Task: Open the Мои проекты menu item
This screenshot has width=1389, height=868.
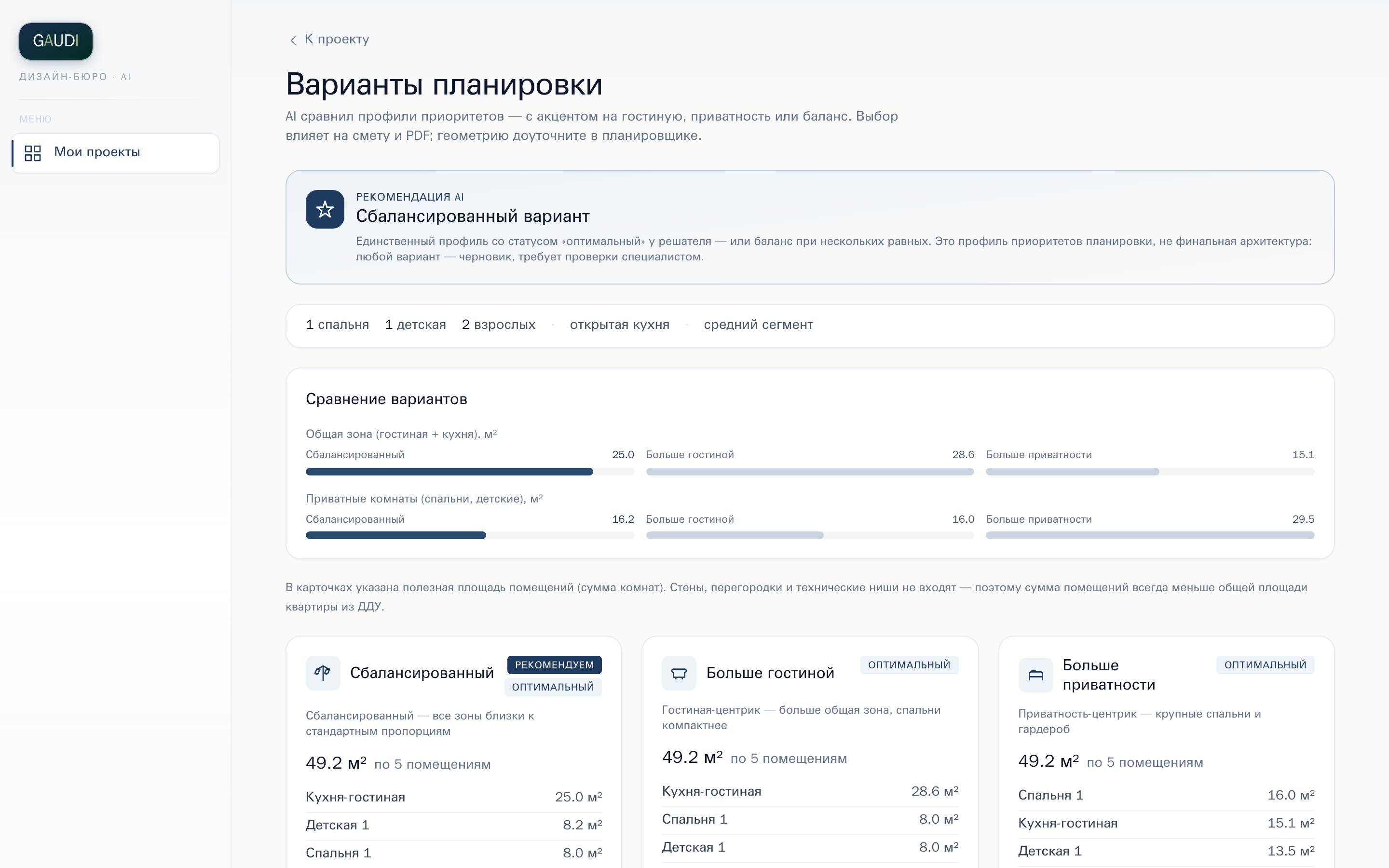Action: (115, 153)
